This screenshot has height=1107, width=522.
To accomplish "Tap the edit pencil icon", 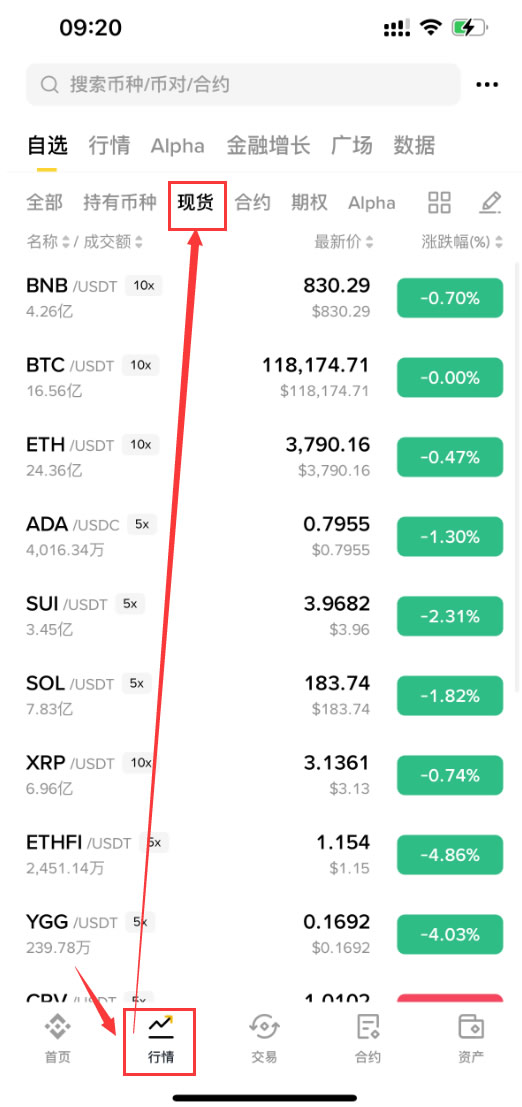I will [x=490, y=203].
